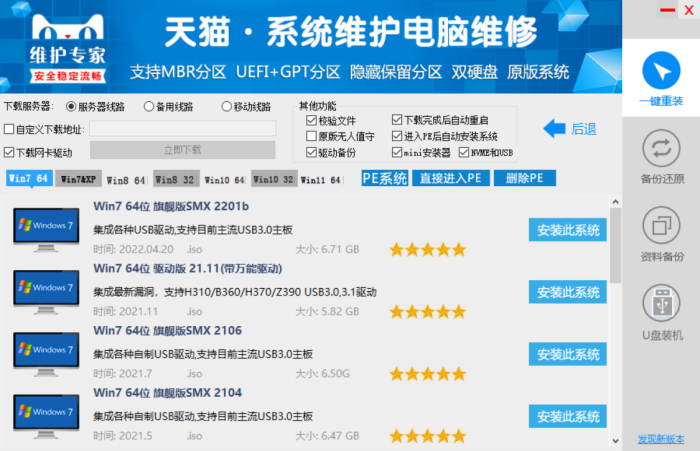Select the 备用线路 radio button
700x451 pixels.
(149, 106)
